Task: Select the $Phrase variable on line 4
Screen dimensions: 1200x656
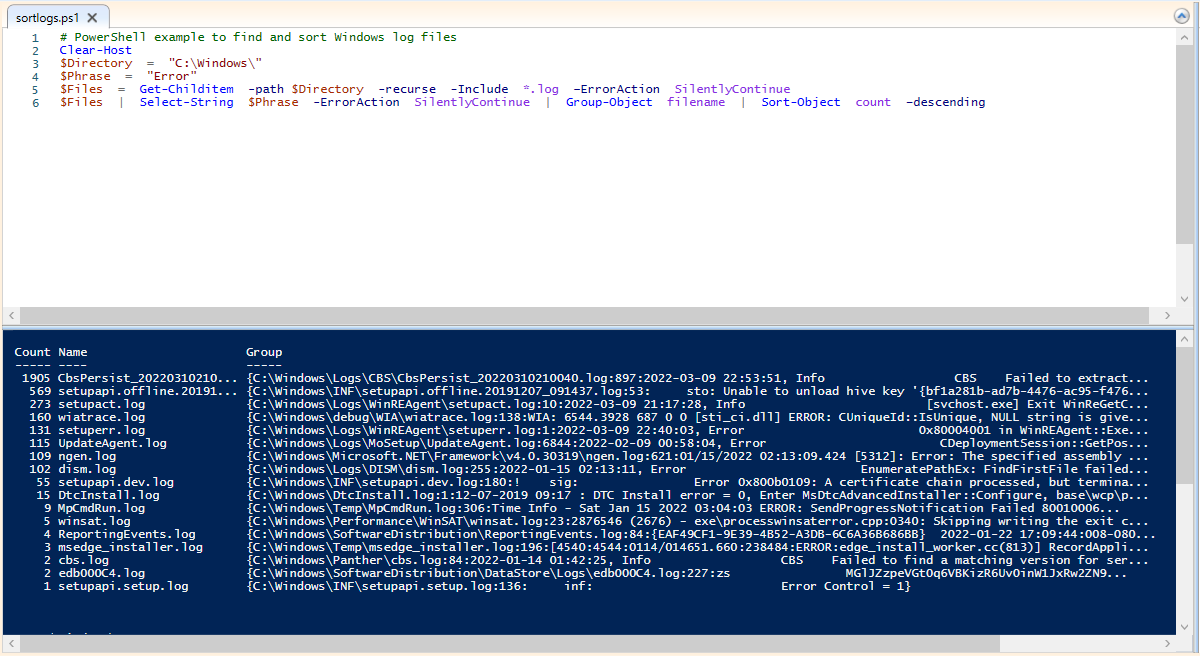Action: 88,75
